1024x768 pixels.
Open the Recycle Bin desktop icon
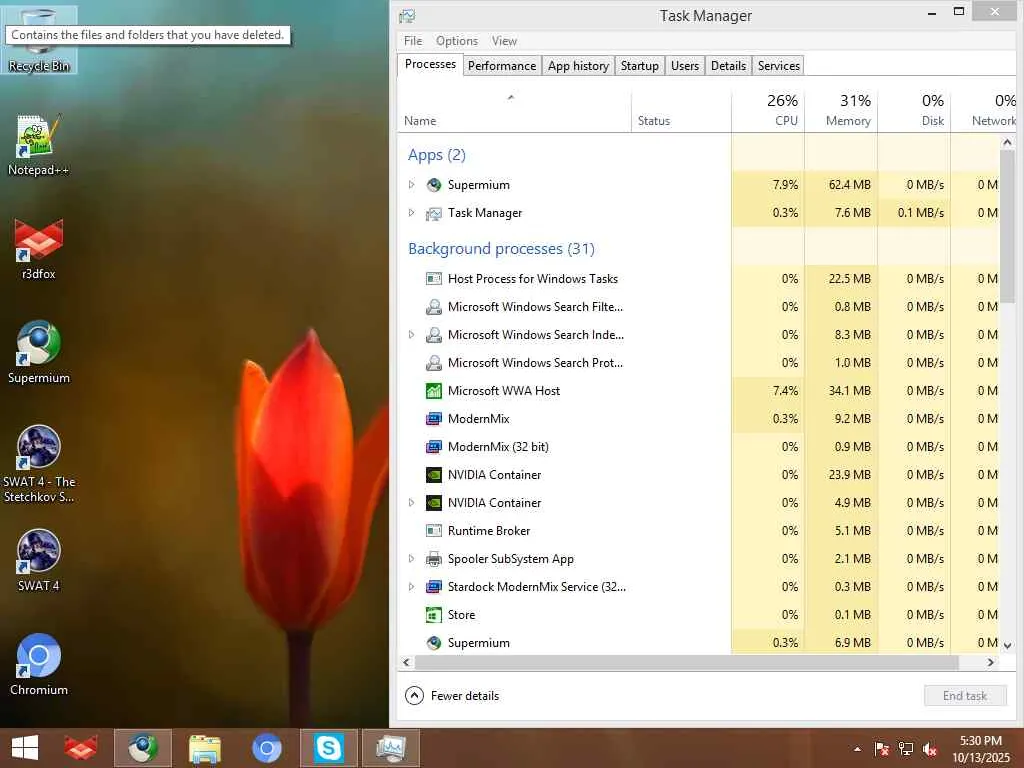(39, 40)
